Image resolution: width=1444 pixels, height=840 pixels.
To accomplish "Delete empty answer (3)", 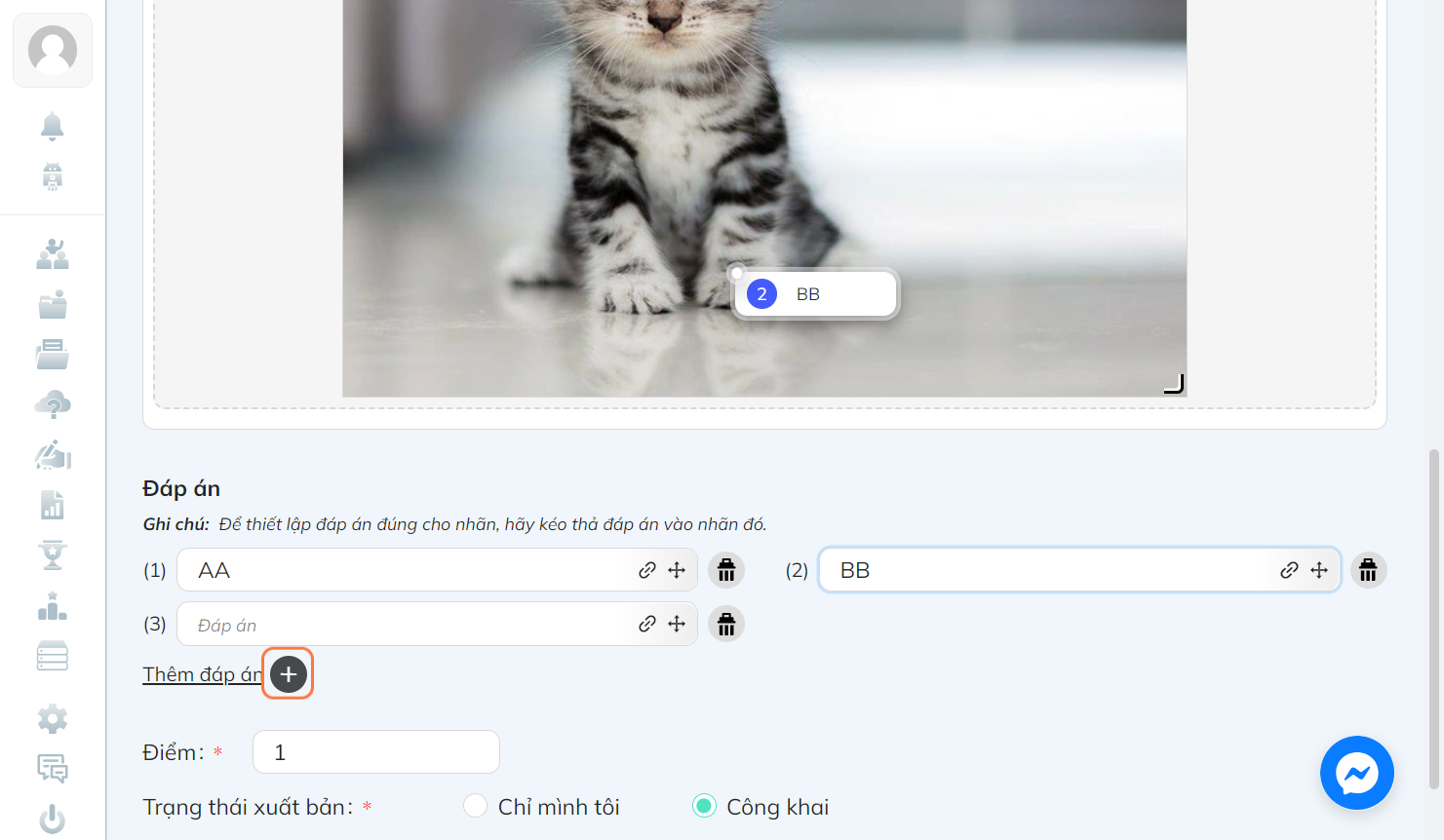I will pos(726,624).
